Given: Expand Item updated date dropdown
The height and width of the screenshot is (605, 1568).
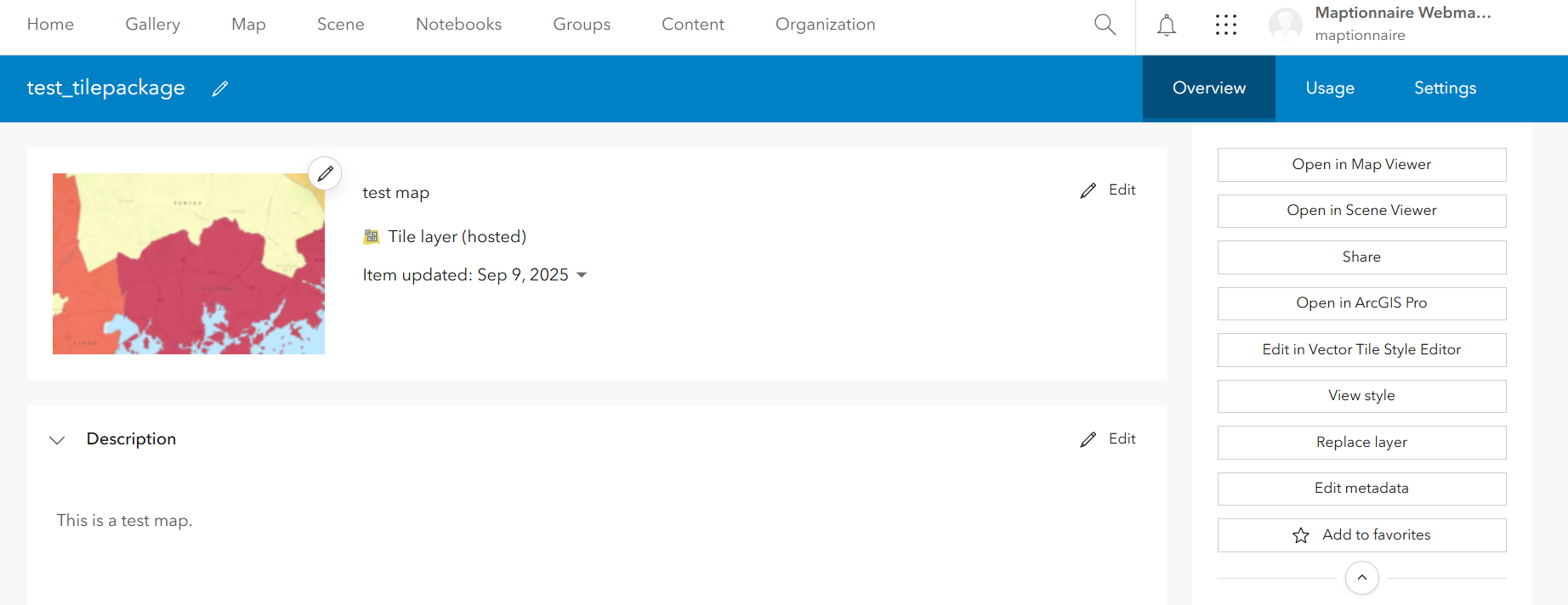Looking at the screenshot, I should [x=582, y=275].
